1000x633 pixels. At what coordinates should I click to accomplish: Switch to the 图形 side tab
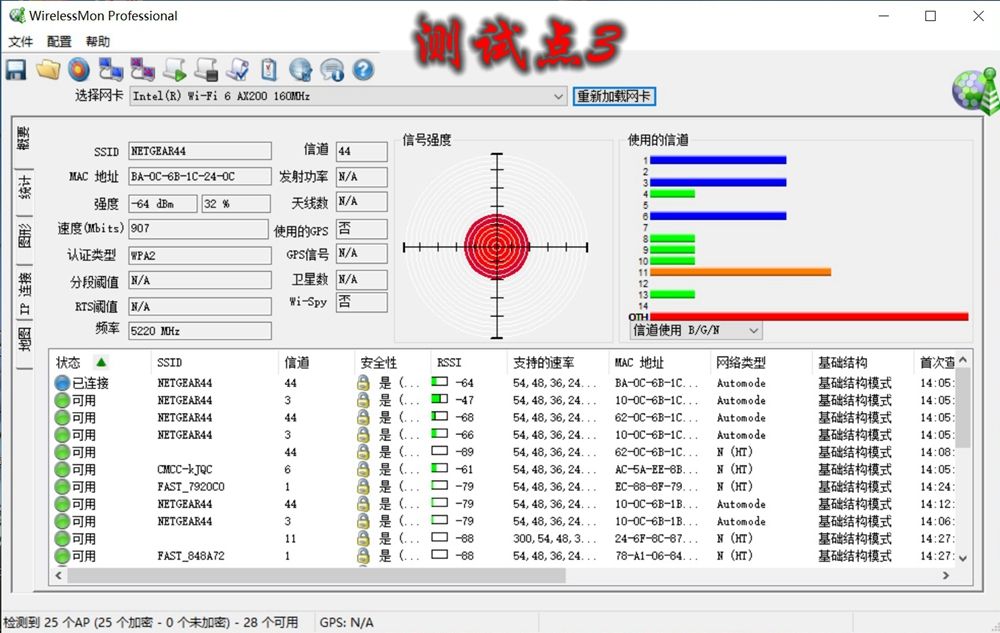24,236
